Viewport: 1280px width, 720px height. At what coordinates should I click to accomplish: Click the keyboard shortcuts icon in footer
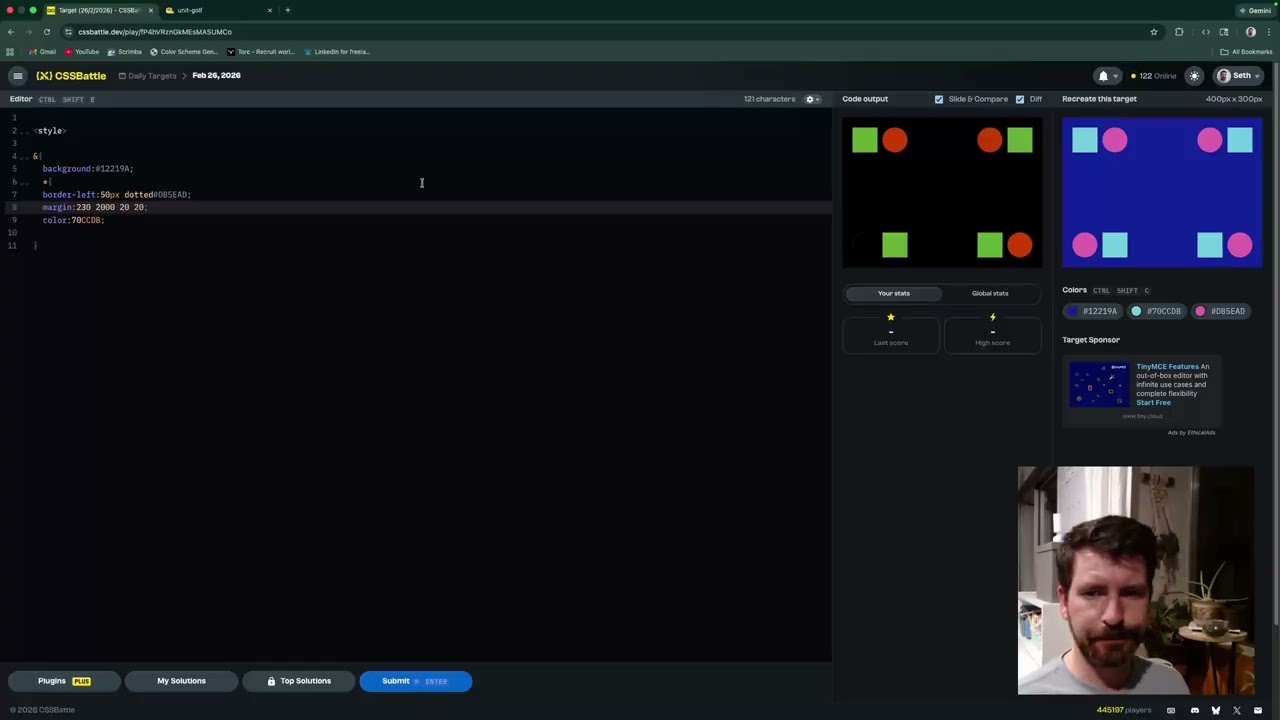tap(1171, 710)
